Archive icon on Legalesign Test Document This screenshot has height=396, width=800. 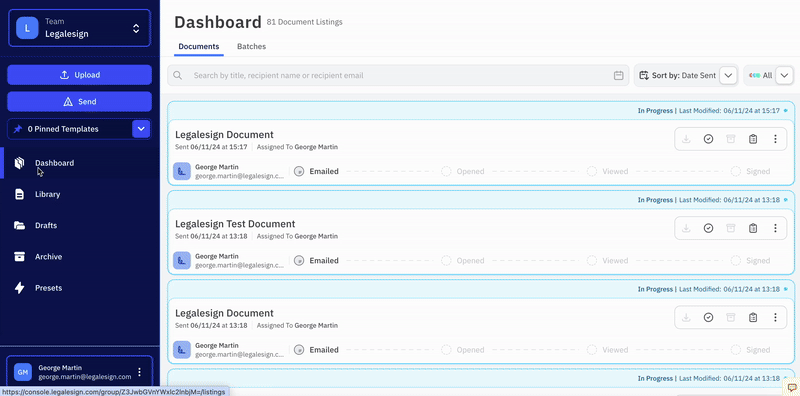[x=731, y=228]
